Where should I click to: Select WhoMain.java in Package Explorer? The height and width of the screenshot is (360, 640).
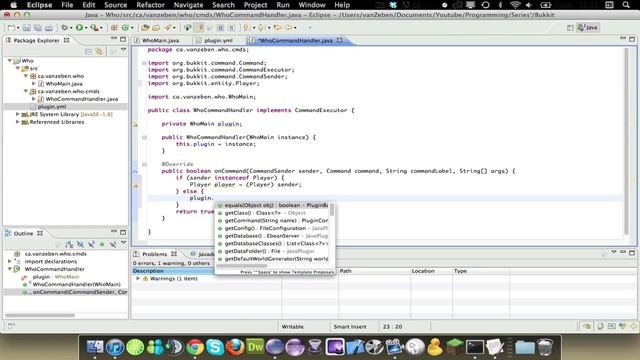(x=64, y=84)
